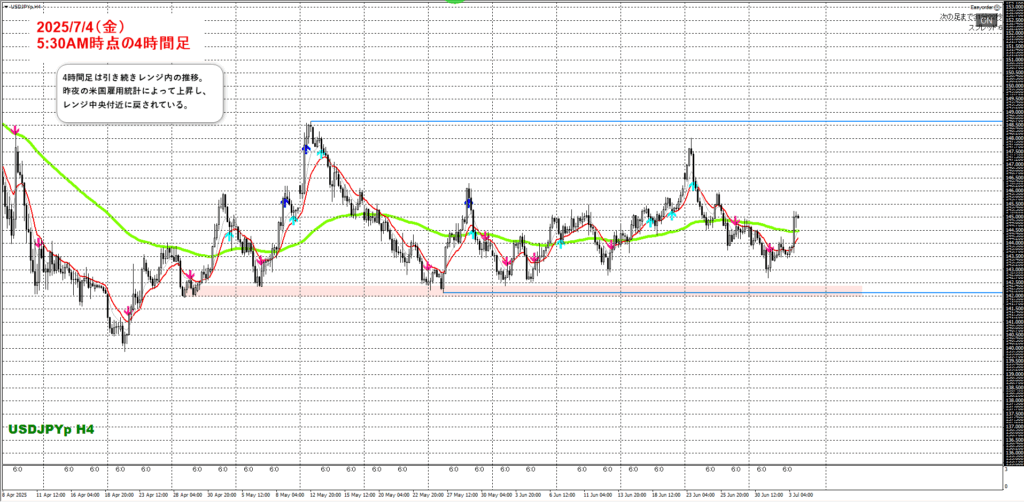This screenshot has width=1024, height=502.
Task: Click the 153.000 price label
Action: click(x=1014, y=7)
